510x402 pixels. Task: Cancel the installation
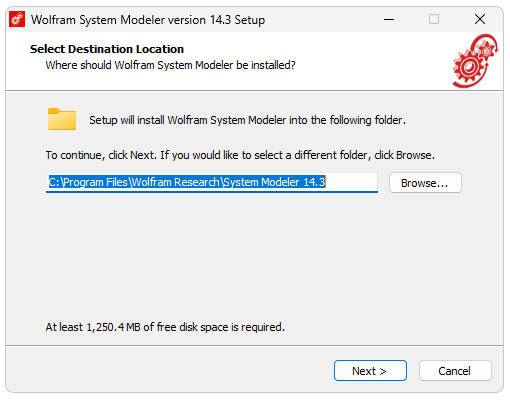(x=455, y=370)
